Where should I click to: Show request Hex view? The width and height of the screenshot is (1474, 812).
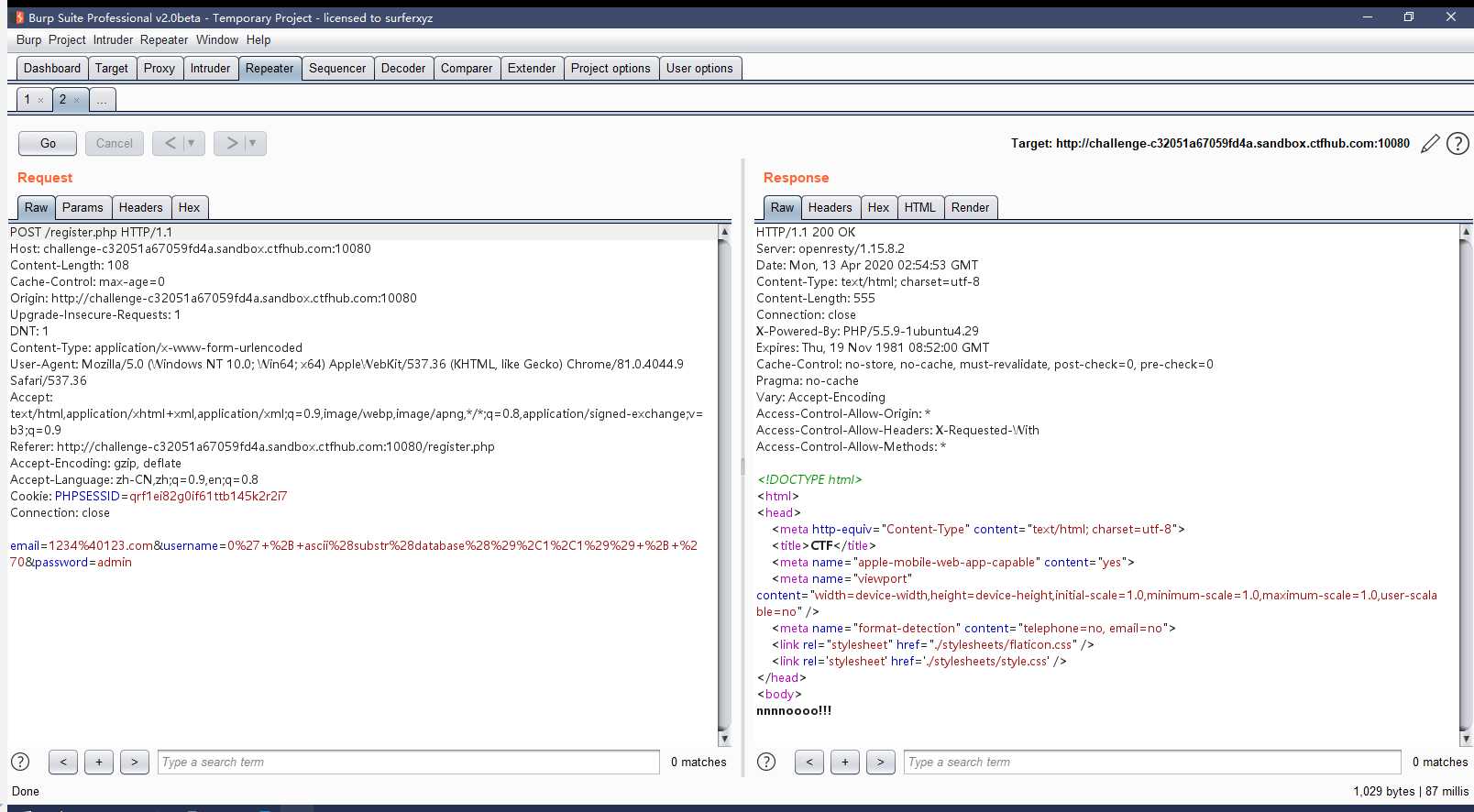pos(189,207)
